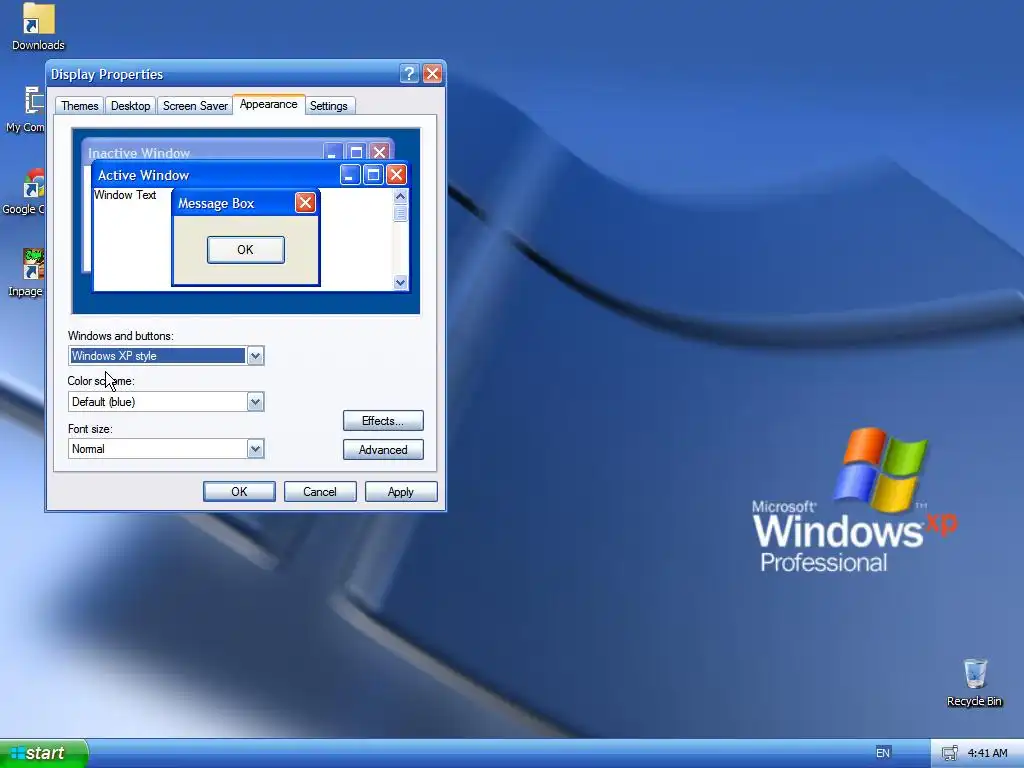
Task: Click the preview Inactive Window maximize icon
Action: tap(357, 152)
